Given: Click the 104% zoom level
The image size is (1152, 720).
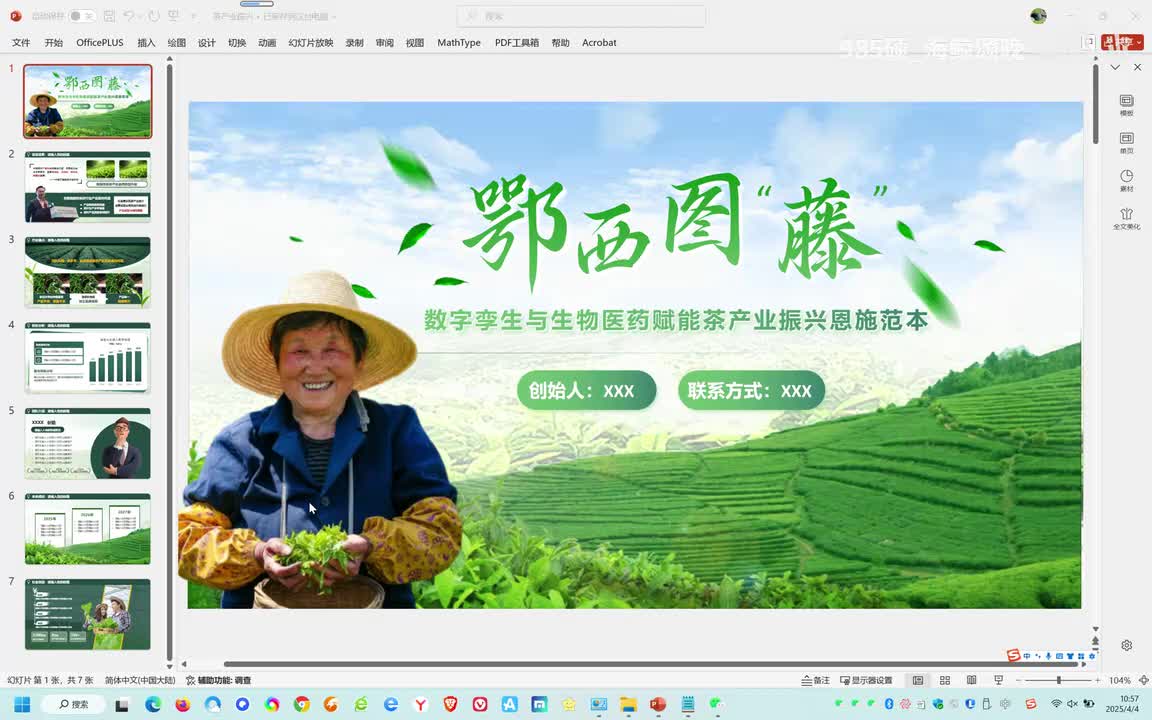Looking at the screenshot, I should 1120,680.
